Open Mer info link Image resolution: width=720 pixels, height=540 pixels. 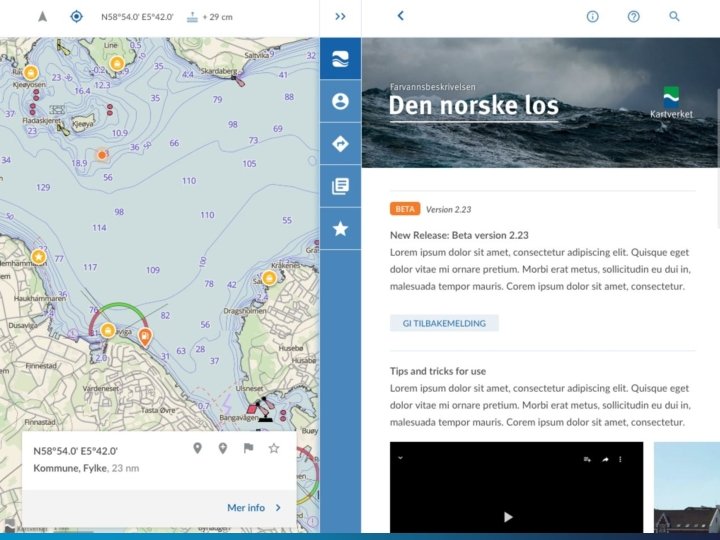[246, 507]
